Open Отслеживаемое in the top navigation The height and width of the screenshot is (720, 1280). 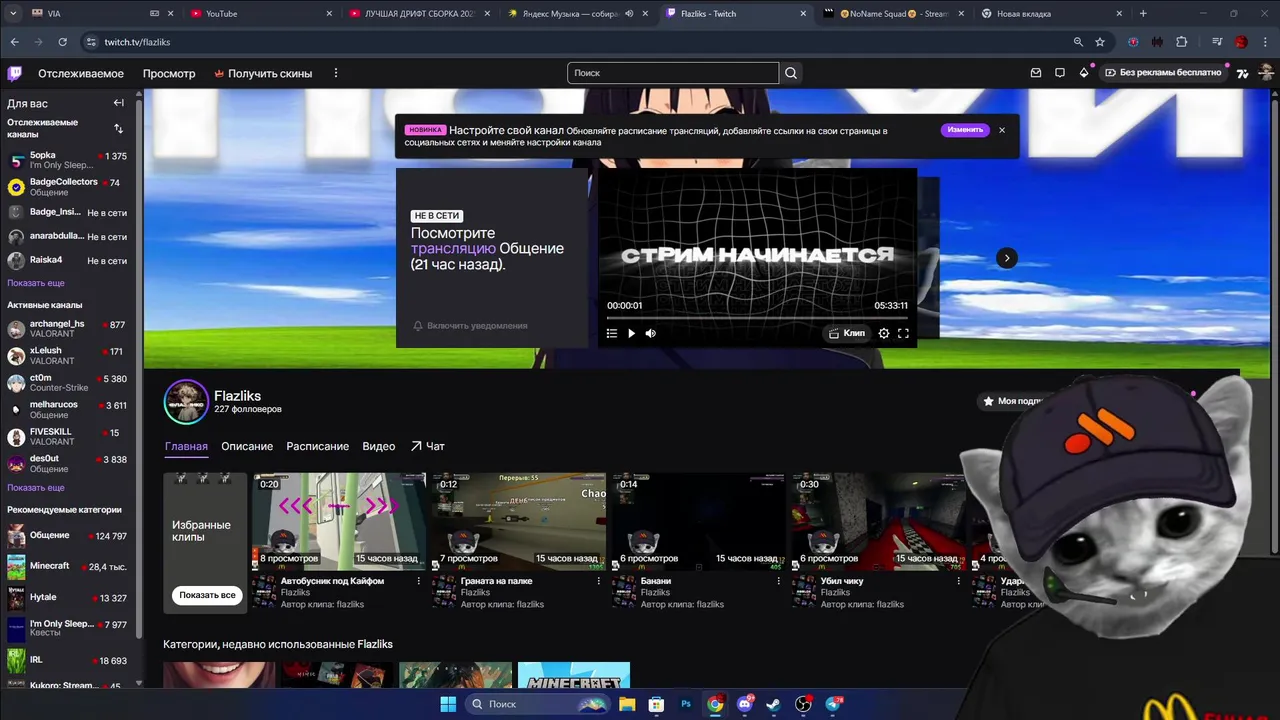click(x=81, y=73)
